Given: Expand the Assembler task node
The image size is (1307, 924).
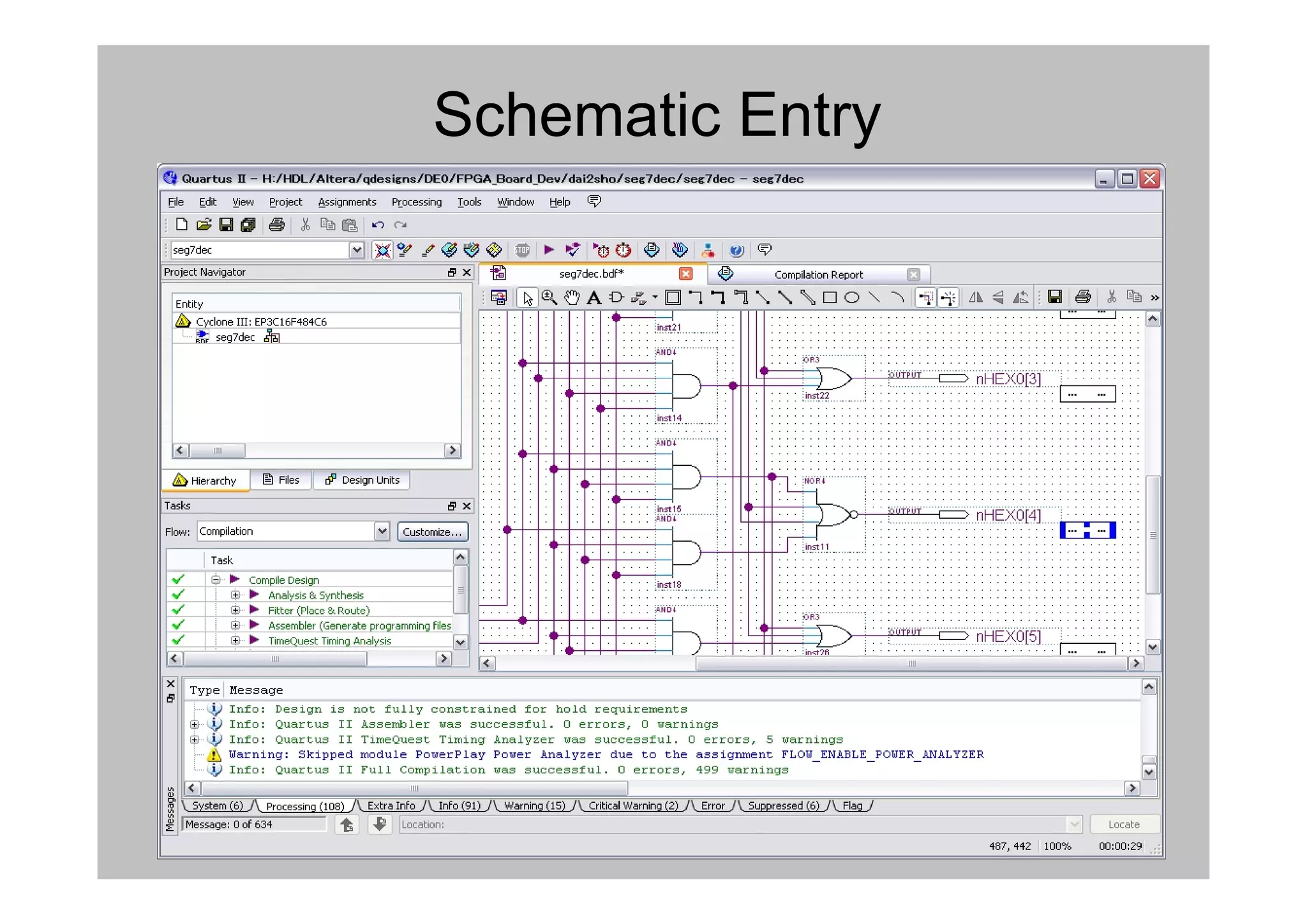Looking at the screenshot, I should pyautogui.click(x=235, y=625).
